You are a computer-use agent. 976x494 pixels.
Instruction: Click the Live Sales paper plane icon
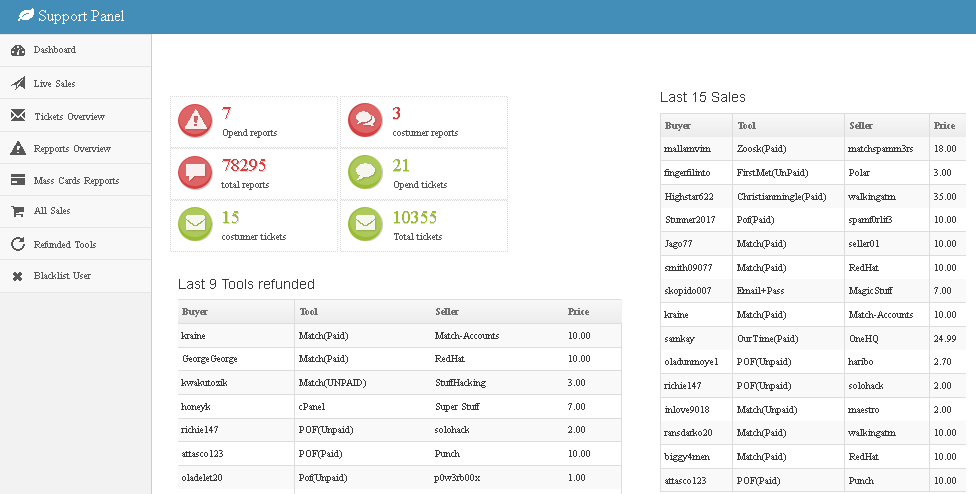point(17,83)
